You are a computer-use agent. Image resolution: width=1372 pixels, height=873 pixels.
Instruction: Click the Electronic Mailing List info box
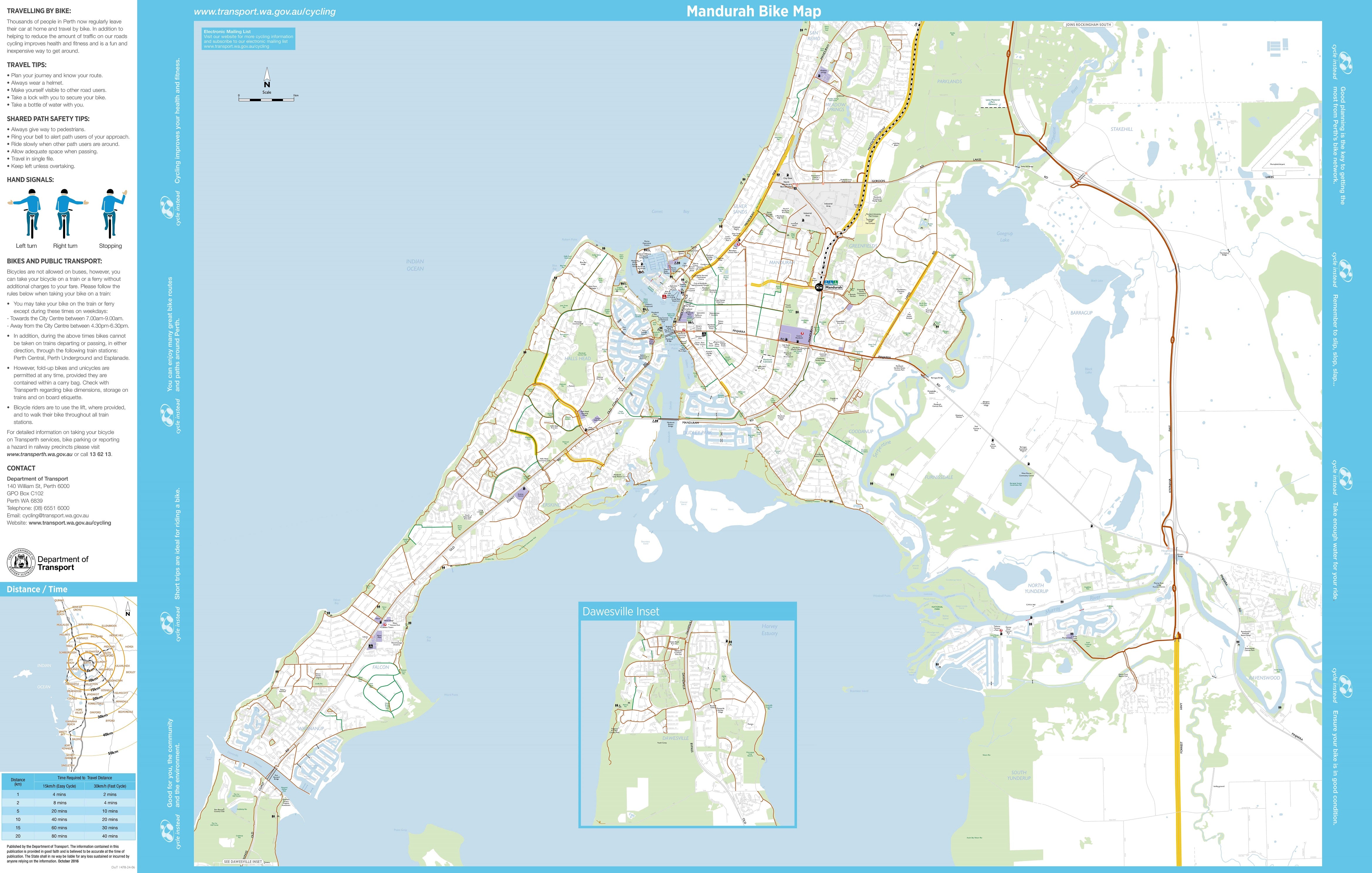point(248,39)
